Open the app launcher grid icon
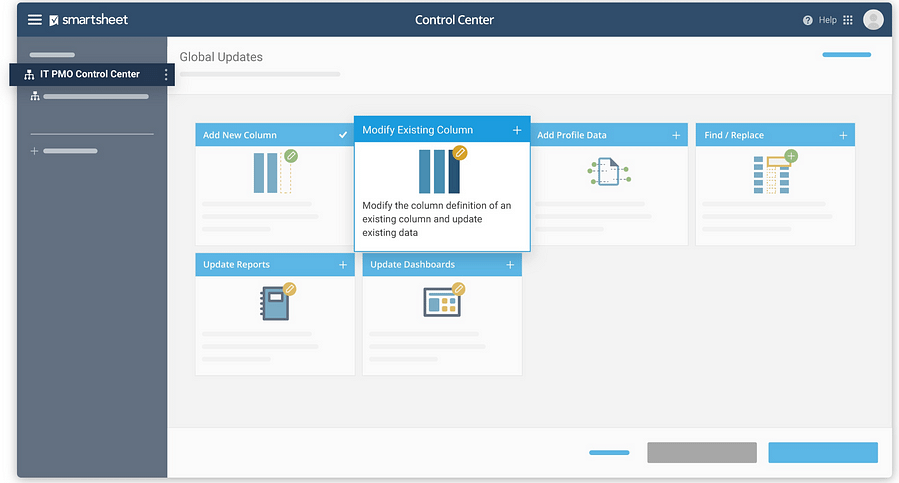The height and width of the screenshot is (483, 899). click(848, 20)
